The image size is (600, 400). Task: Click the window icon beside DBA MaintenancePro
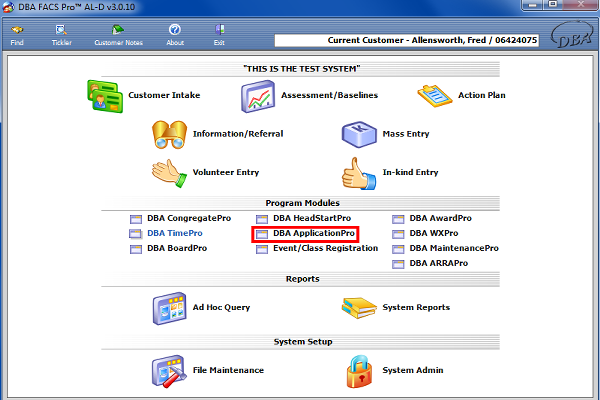[x=398, y=249]
